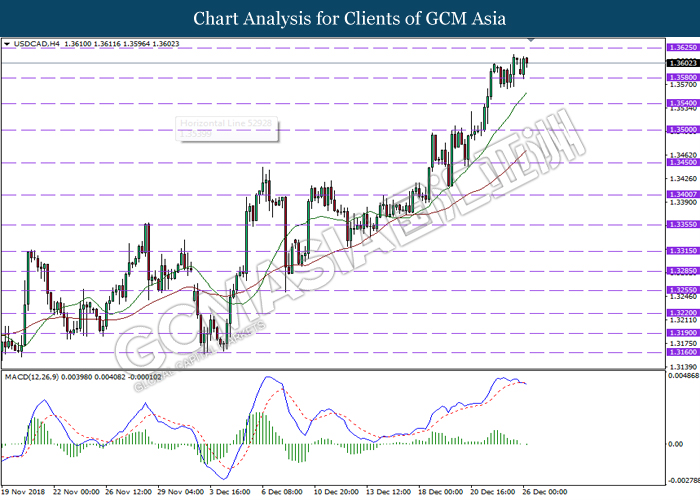700x500 pixels.
Task: Click the 10 Dec 20:00 time label
Action: click(x=336, y=492)
